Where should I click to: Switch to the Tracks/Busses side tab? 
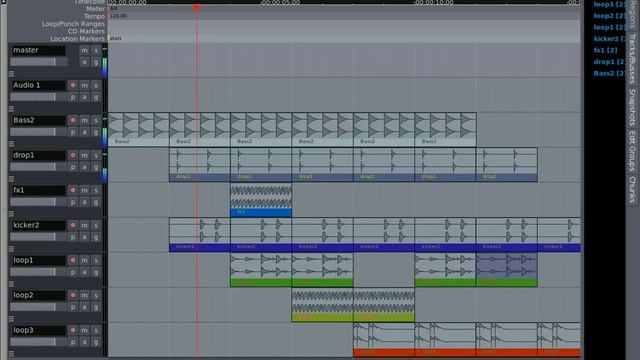(632, 58)
